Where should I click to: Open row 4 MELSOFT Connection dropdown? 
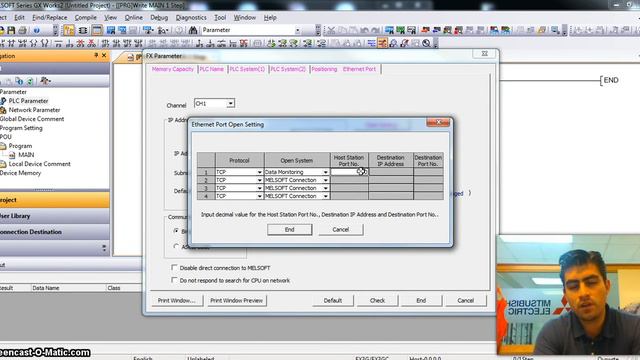click(x=325, y=196)
